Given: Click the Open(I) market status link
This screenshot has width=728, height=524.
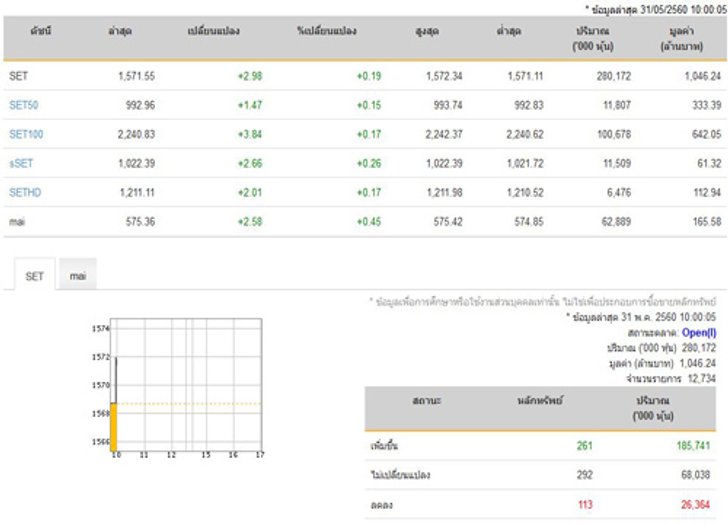Looking at the screenshot, I should pyautogui.click(x=699, y=333).
